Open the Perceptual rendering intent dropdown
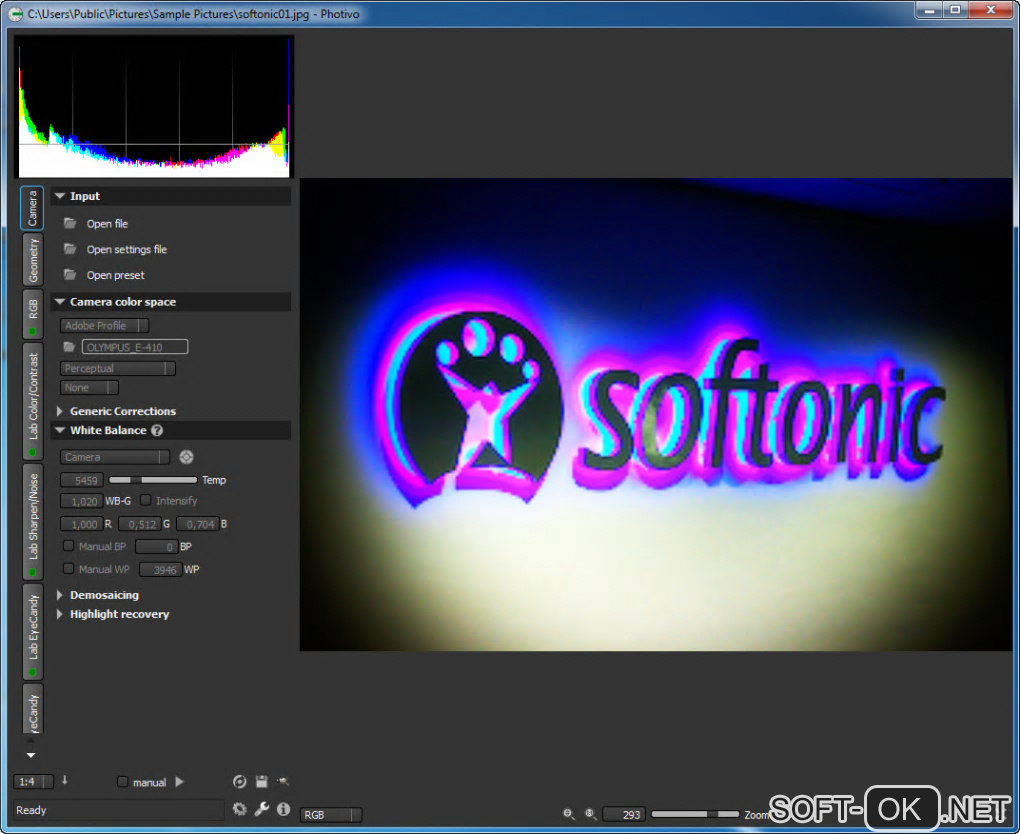1020x834 pixels. [x=118, y=368]
